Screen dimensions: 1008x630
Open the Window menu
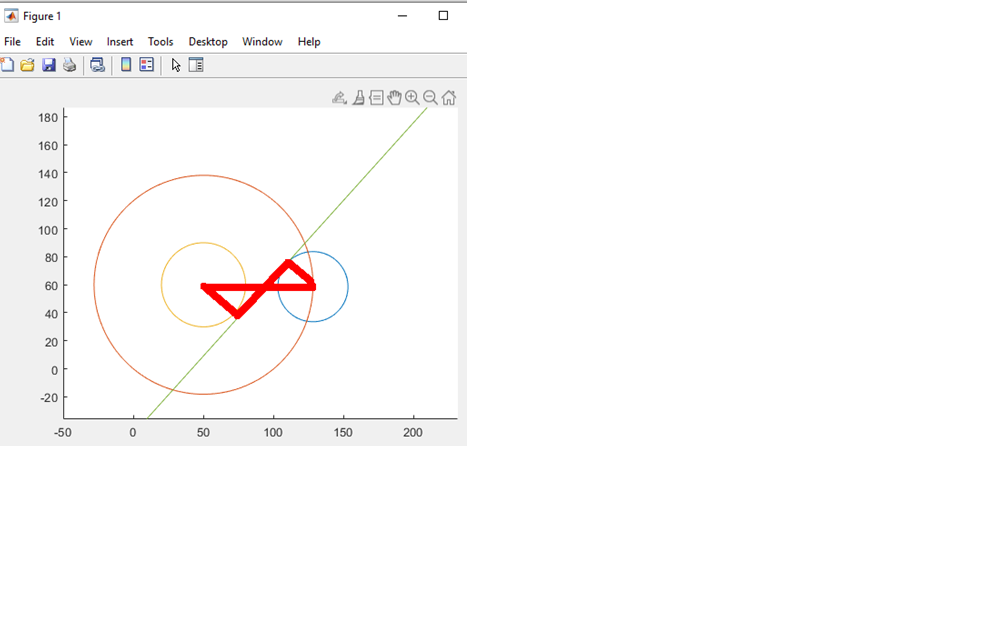(262, 42)
